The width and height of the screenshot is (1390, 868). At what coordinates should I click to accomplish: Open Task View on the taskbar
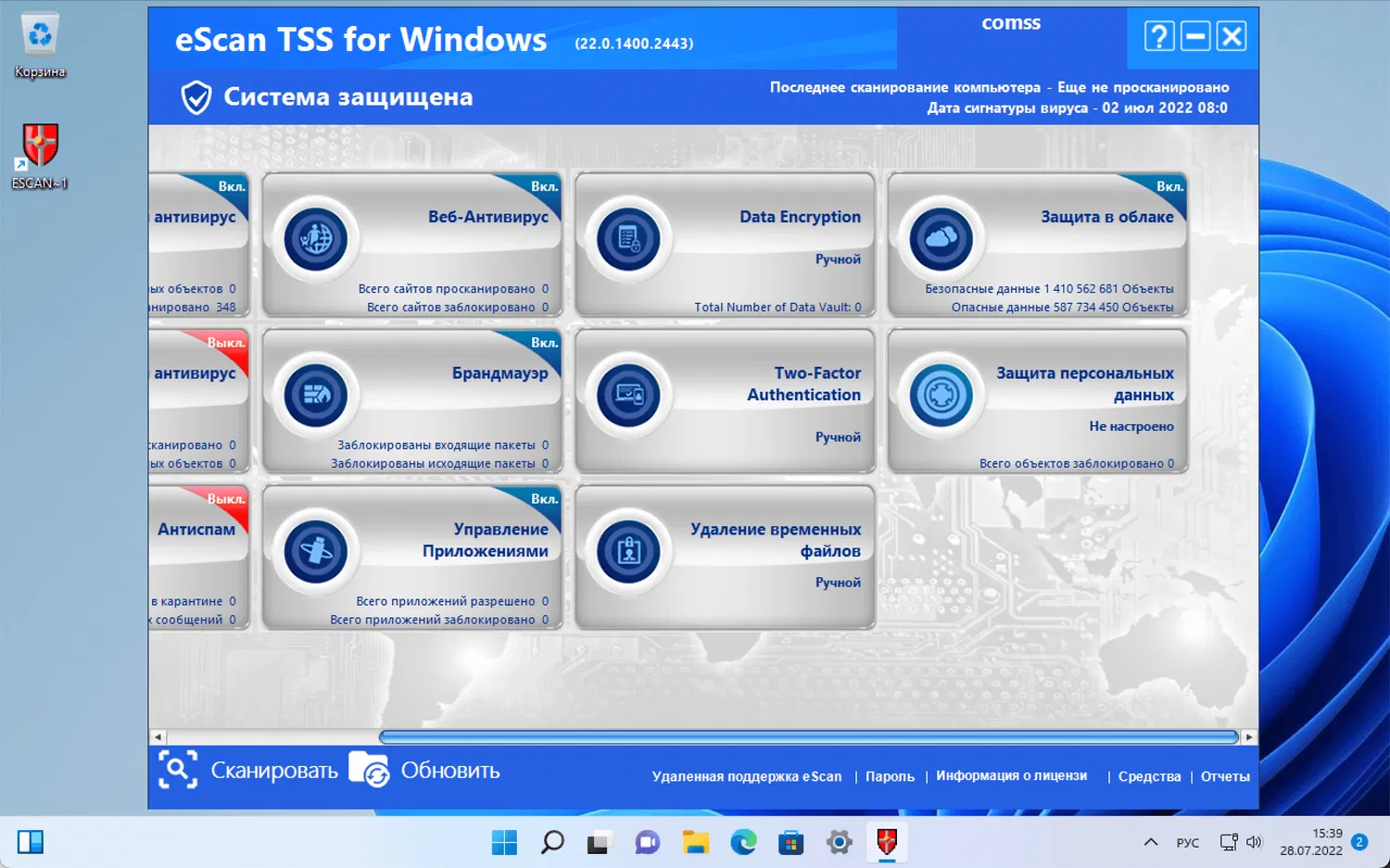click(599, 842)
